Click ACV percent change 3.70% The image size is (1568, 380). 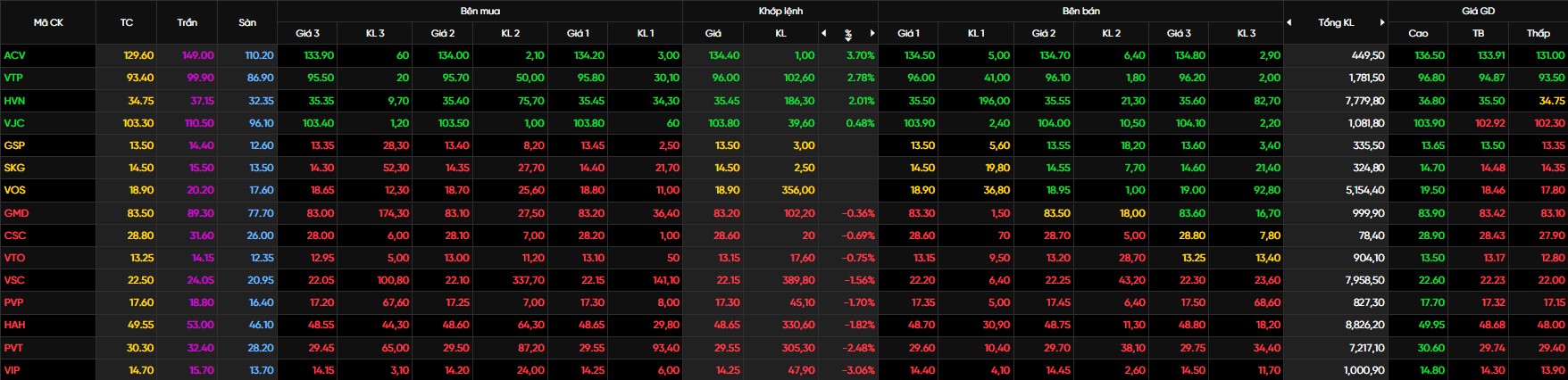point(861,55)
